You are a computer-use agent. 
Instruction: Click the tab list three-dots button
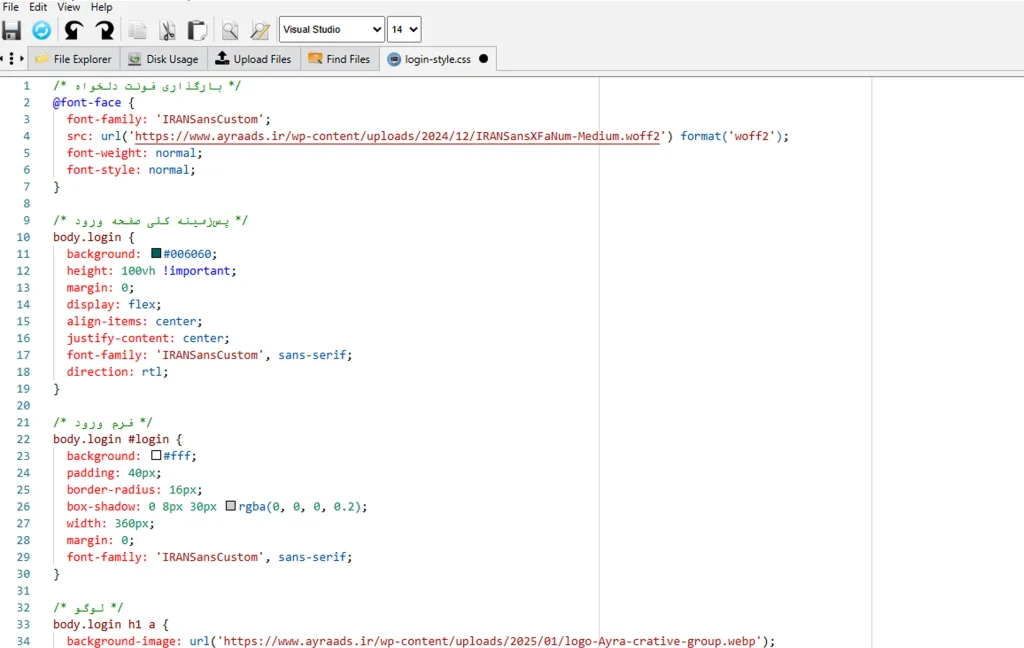[11, 59]
